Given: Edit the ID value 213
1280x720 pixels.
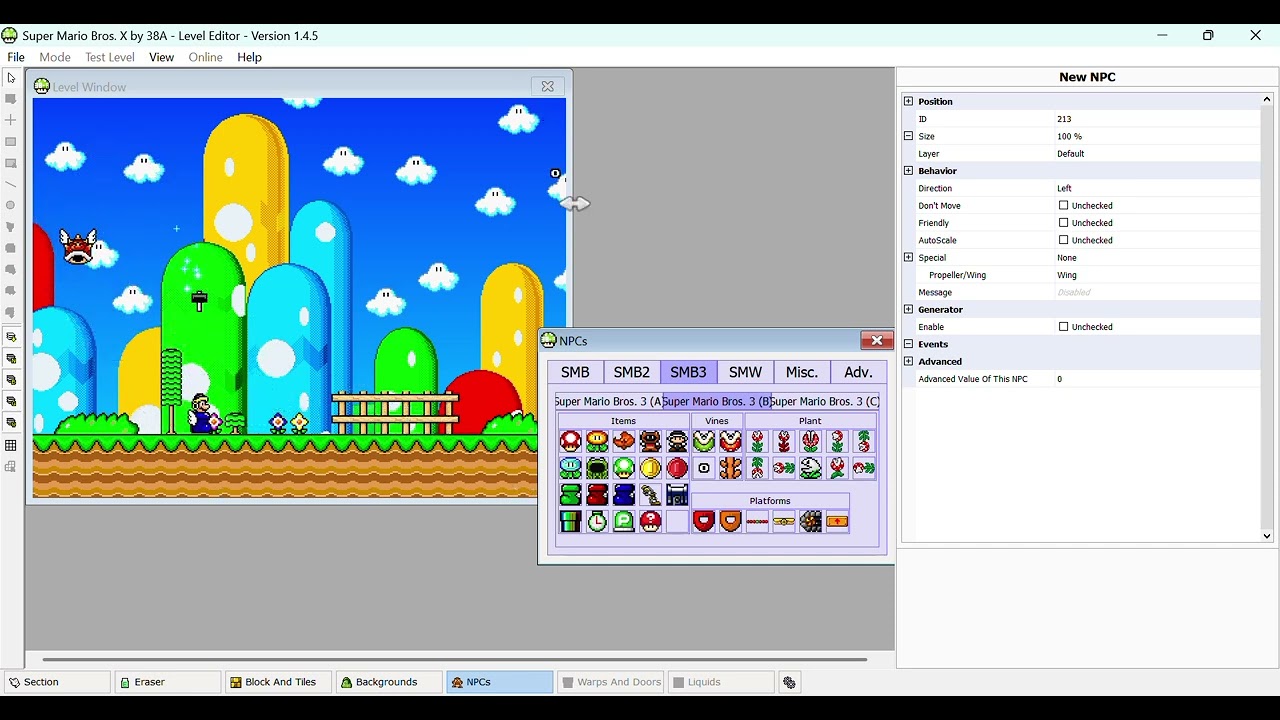Looking at the screenshot, I should pos(1157,119).
